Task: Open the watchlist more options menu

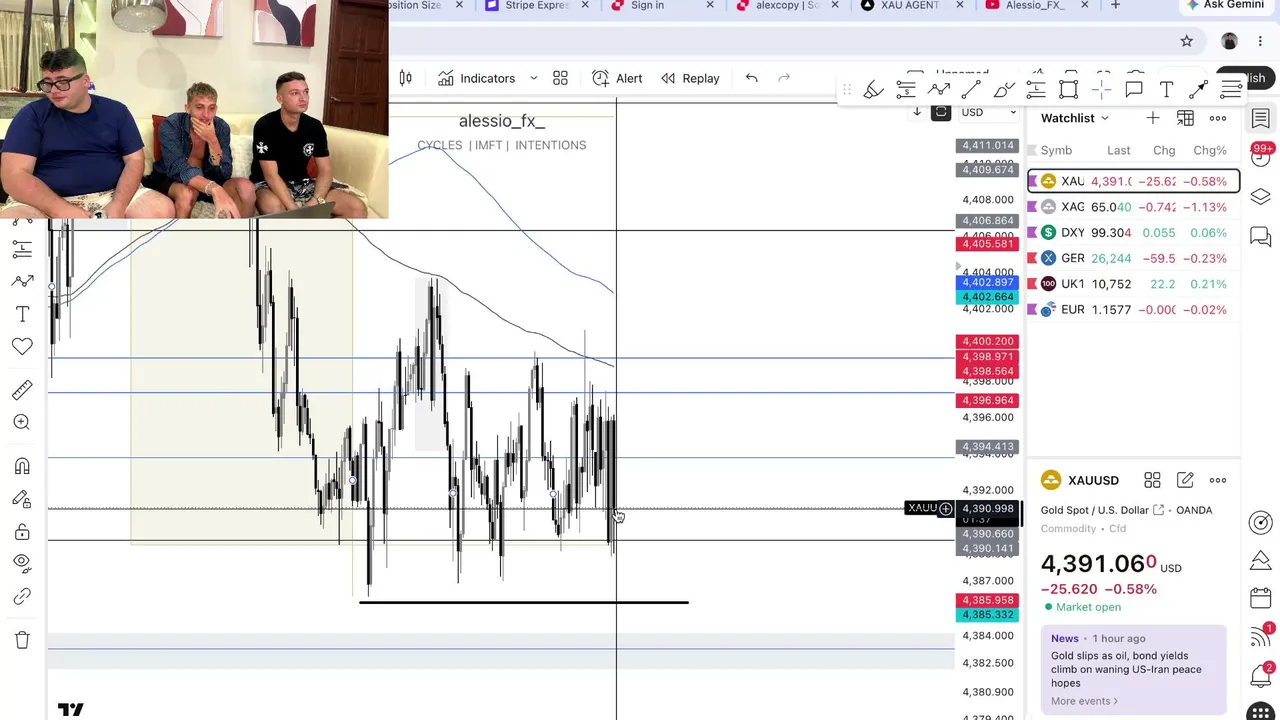Action: pyautogui.click(x=1218, y=118)
